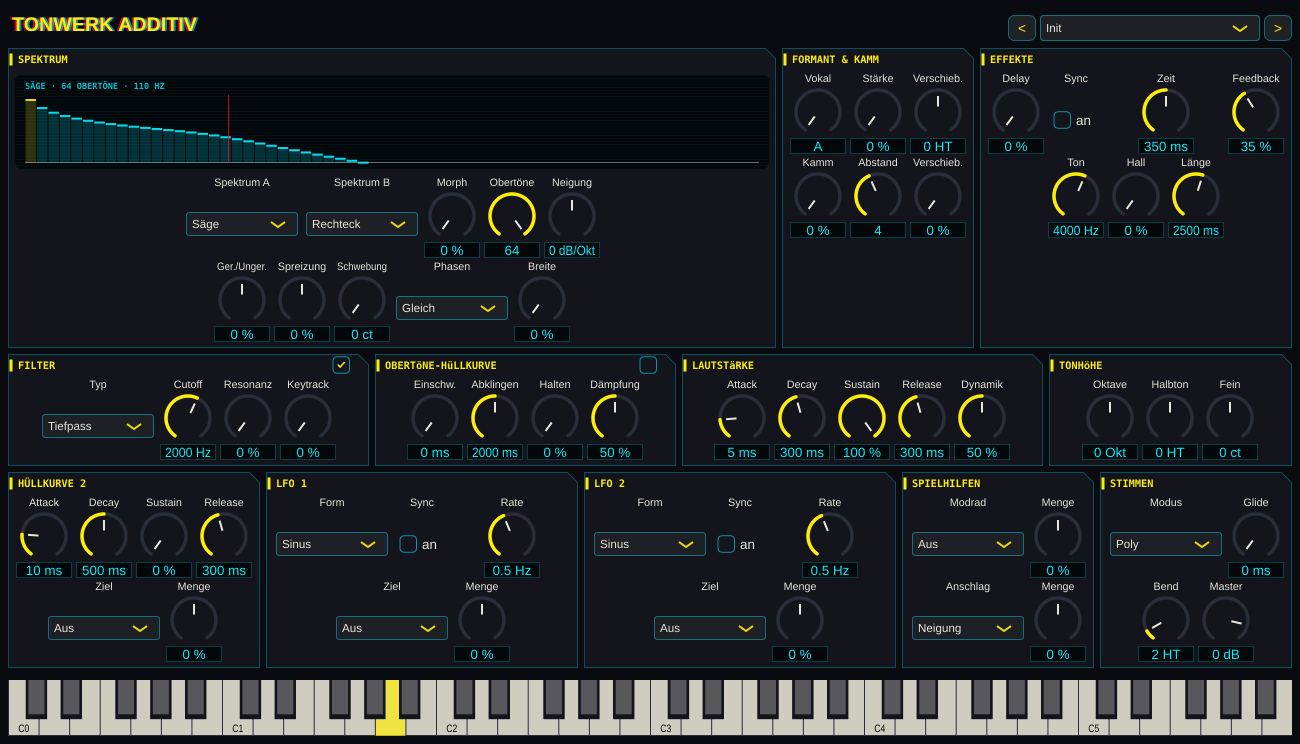The image size is (1300, 744).
Task: Go to next preset with > button
Action: 1278,28
